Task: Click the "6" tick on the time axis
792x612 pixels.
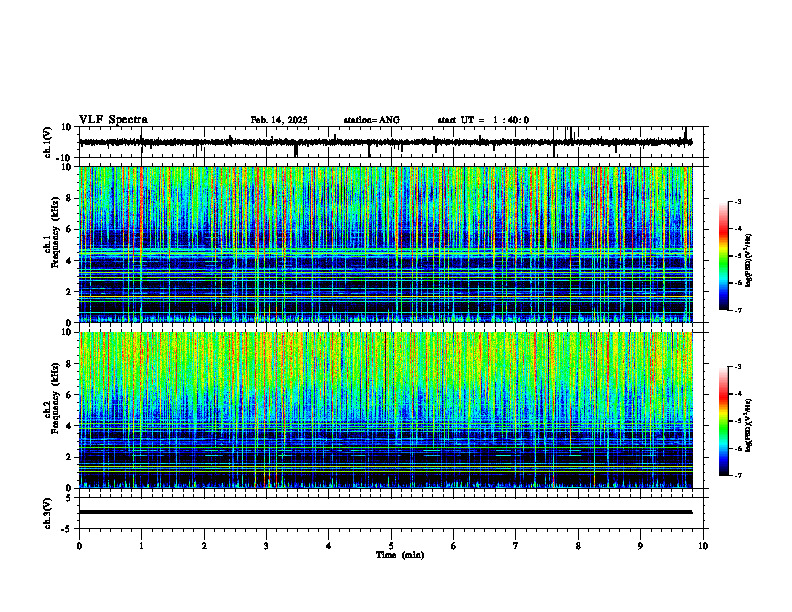Action: point(454,546)
